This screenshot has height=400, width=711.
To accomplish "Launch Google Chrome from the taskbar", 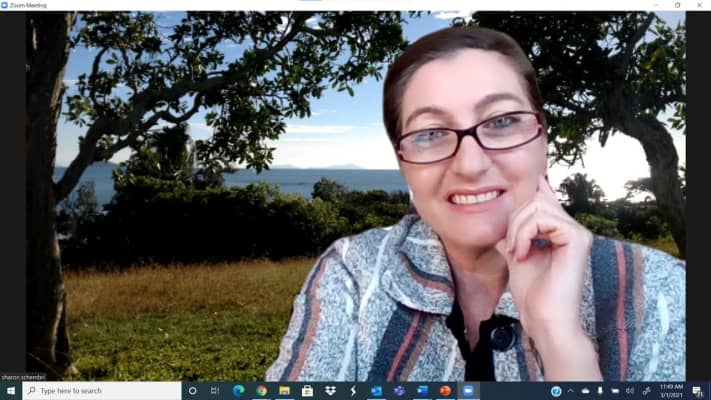I will [261, 391].
